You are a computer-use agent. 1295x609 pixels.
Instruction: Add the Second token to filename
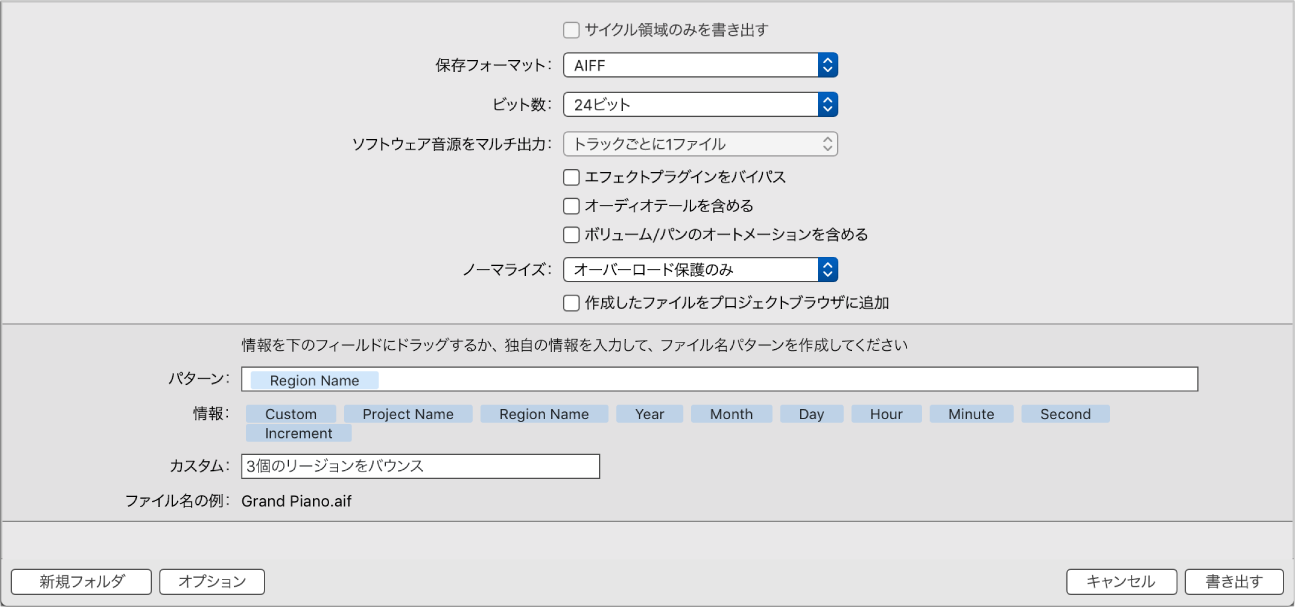[1064, 413]
